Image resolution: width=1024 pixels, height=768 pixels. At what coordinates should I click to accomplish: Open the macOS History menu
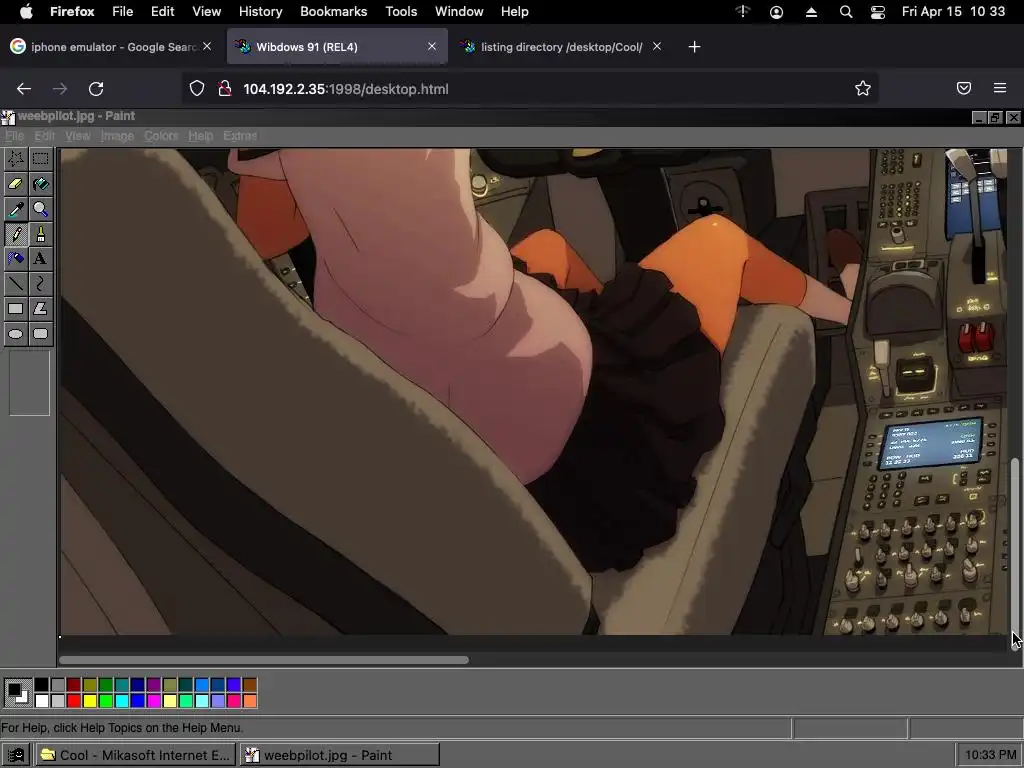point(260,12)
